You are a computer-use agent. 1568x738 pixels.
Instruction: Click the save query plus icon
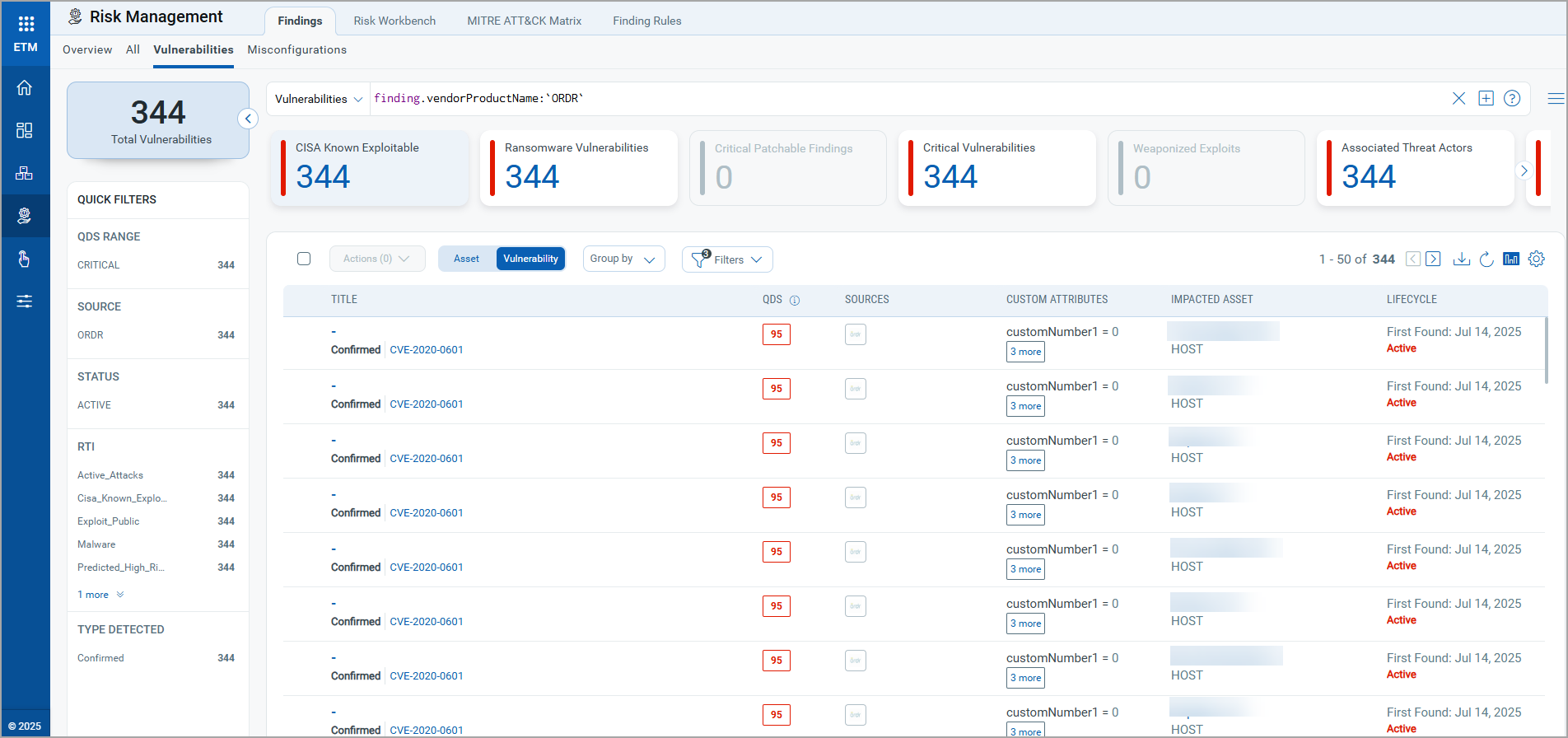click(1486, 99)
